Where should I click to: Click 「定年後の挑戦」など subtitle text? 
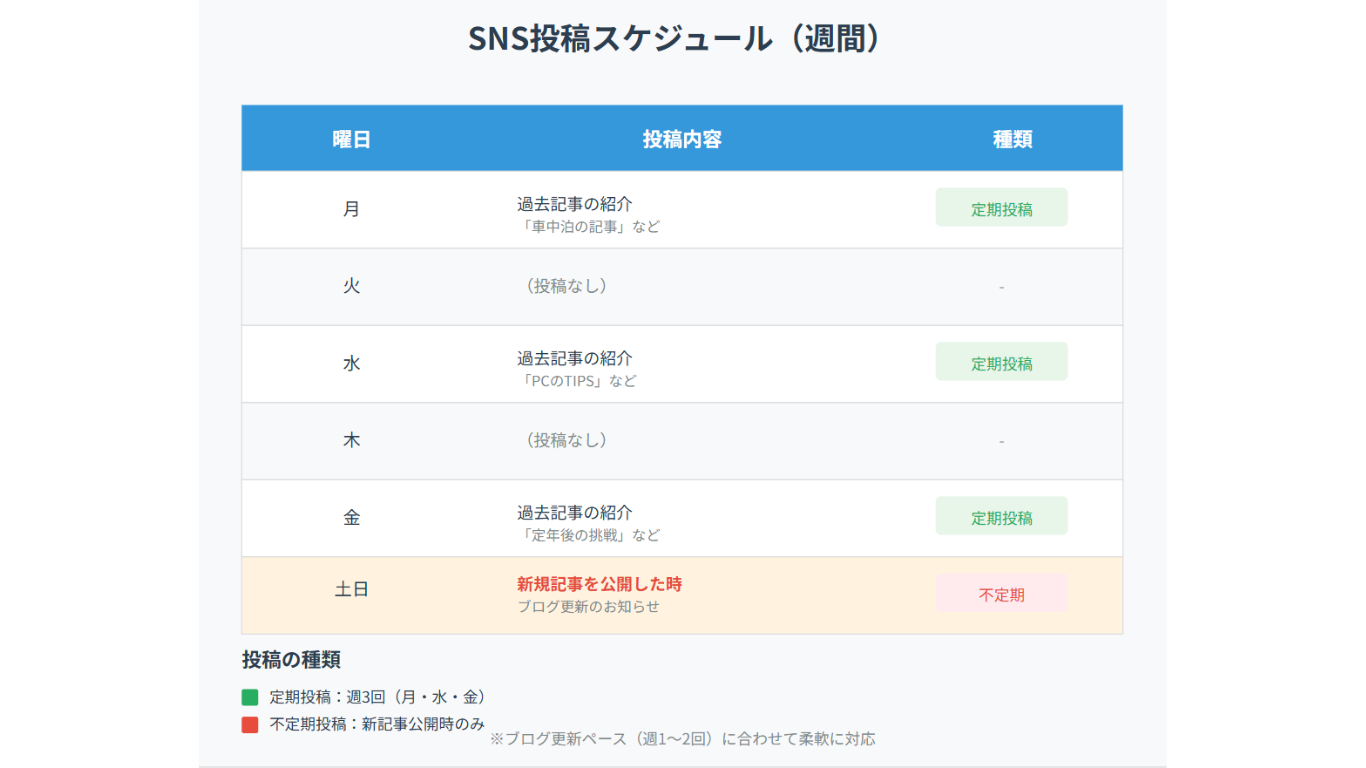coord(588,535)
